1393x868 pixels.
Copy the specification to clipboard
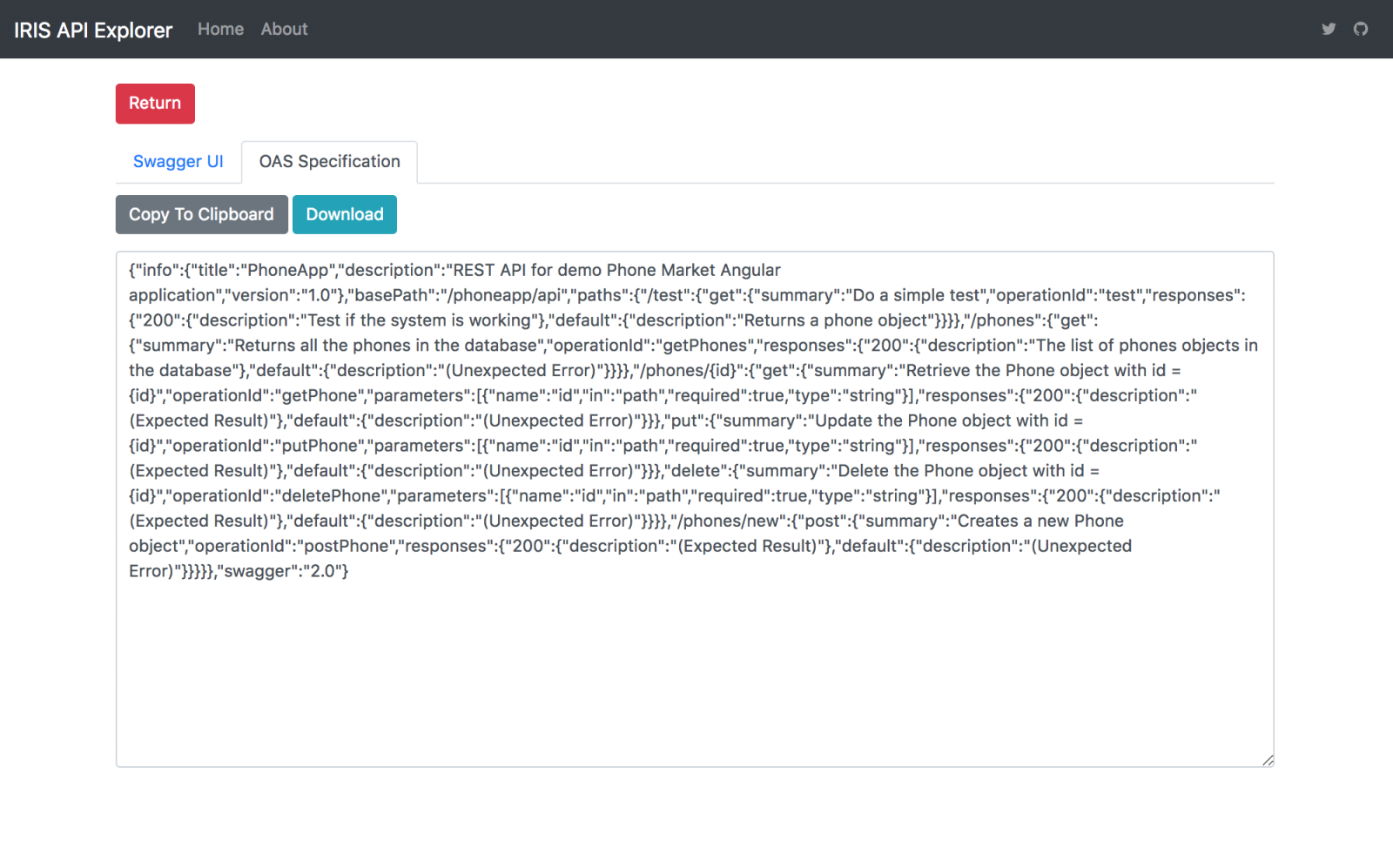click(201, 215)
